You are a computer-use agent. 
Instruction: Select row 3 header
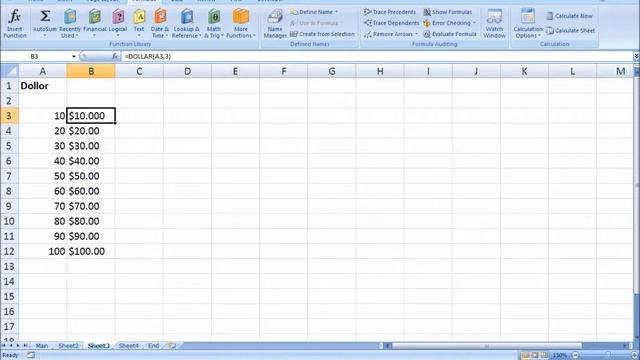9,116
